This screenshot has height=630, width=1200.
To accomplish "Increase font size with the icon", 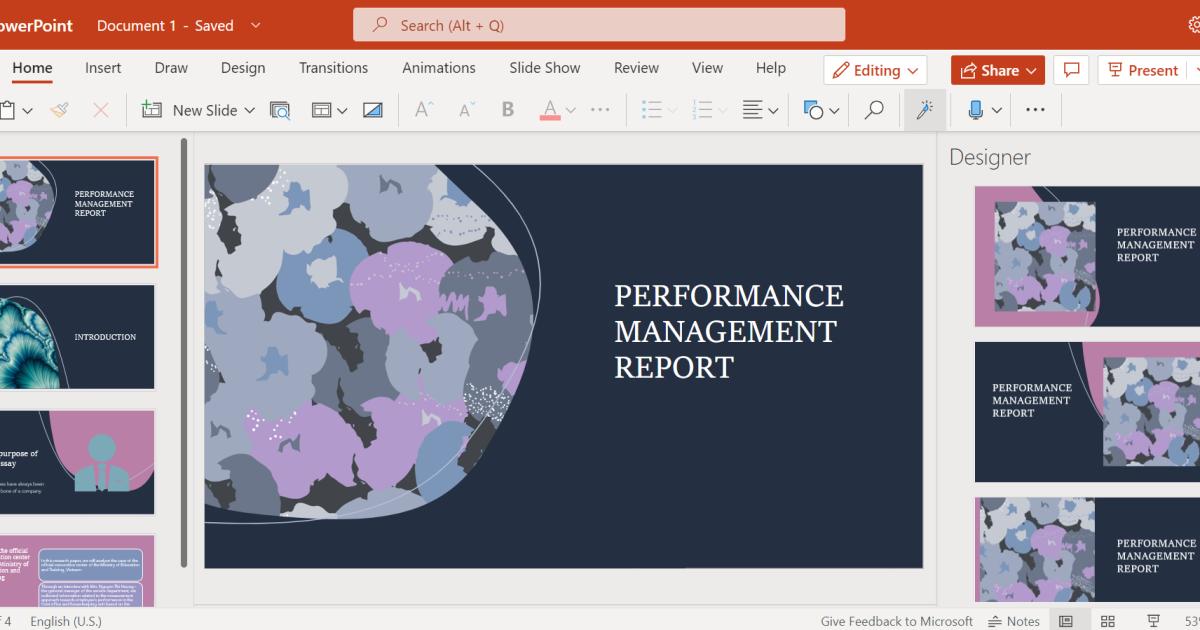I will coord(422,109).
